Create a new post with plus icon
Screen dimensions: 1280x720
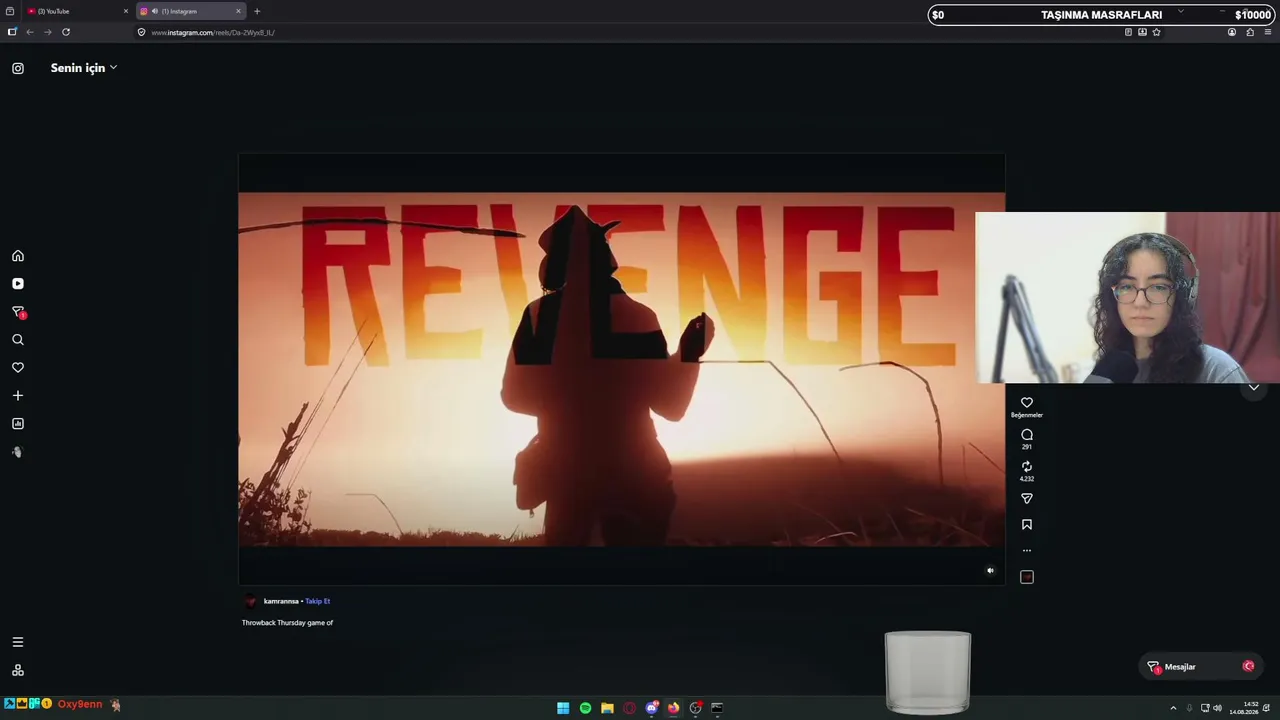pyautogui.click(x=18, y=396)
